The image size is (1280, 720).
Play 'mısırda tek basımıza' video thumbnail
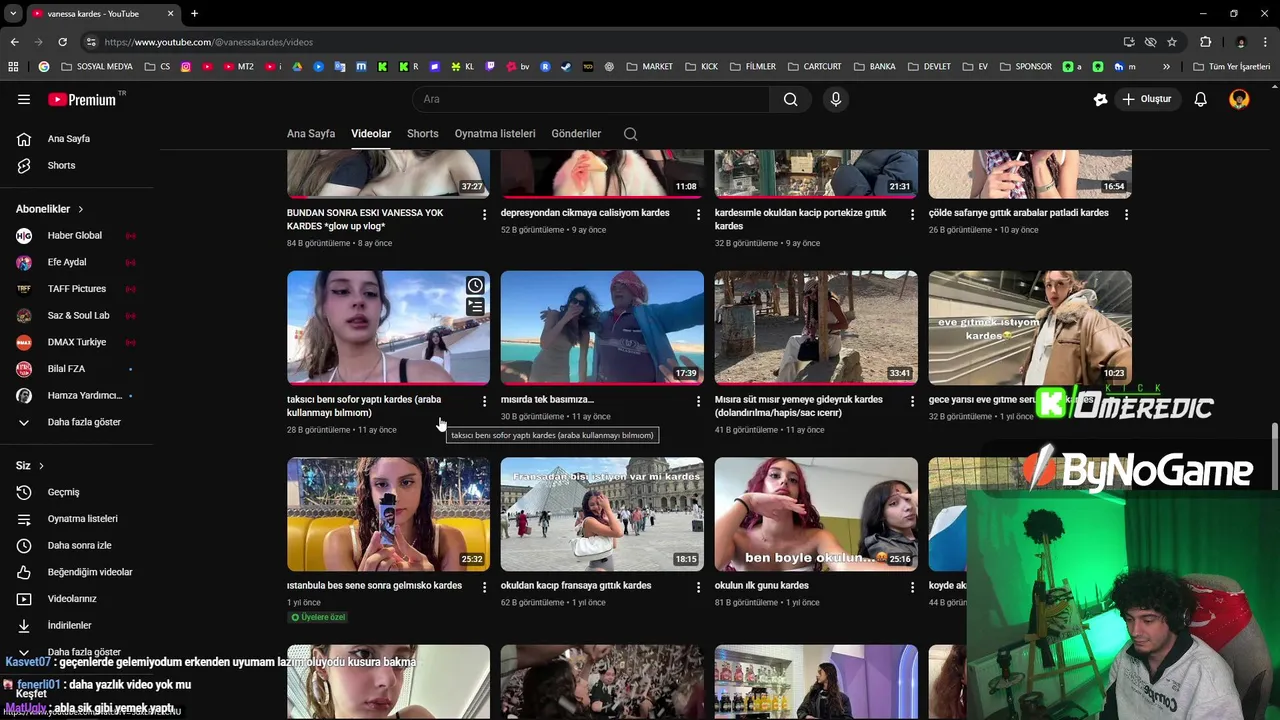click(602, 327)
